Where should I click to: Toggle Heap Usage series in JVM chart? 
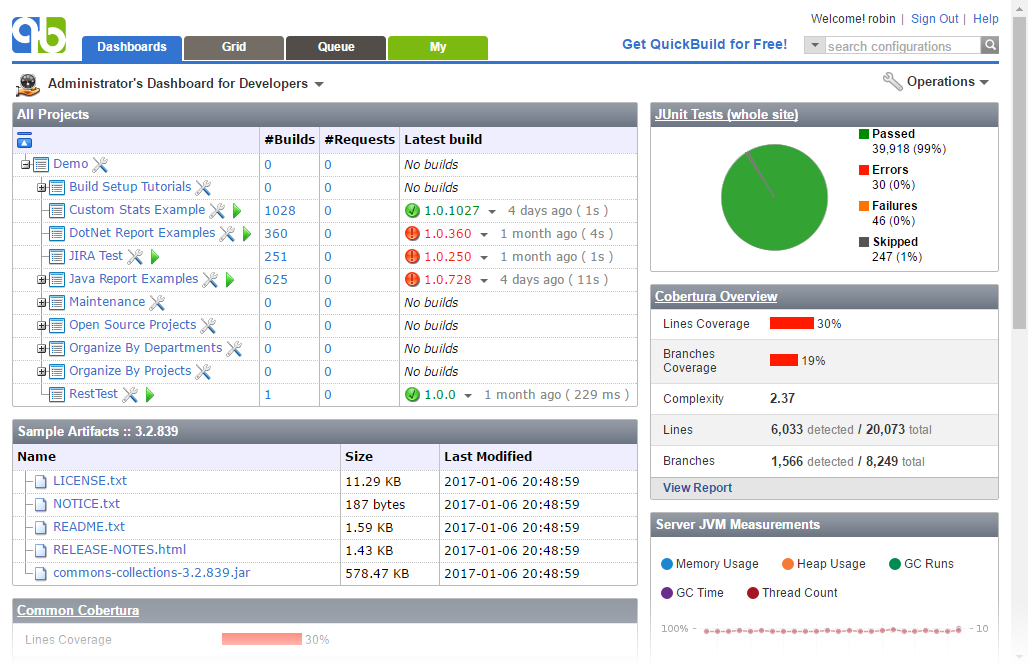[x=824, y=564]
